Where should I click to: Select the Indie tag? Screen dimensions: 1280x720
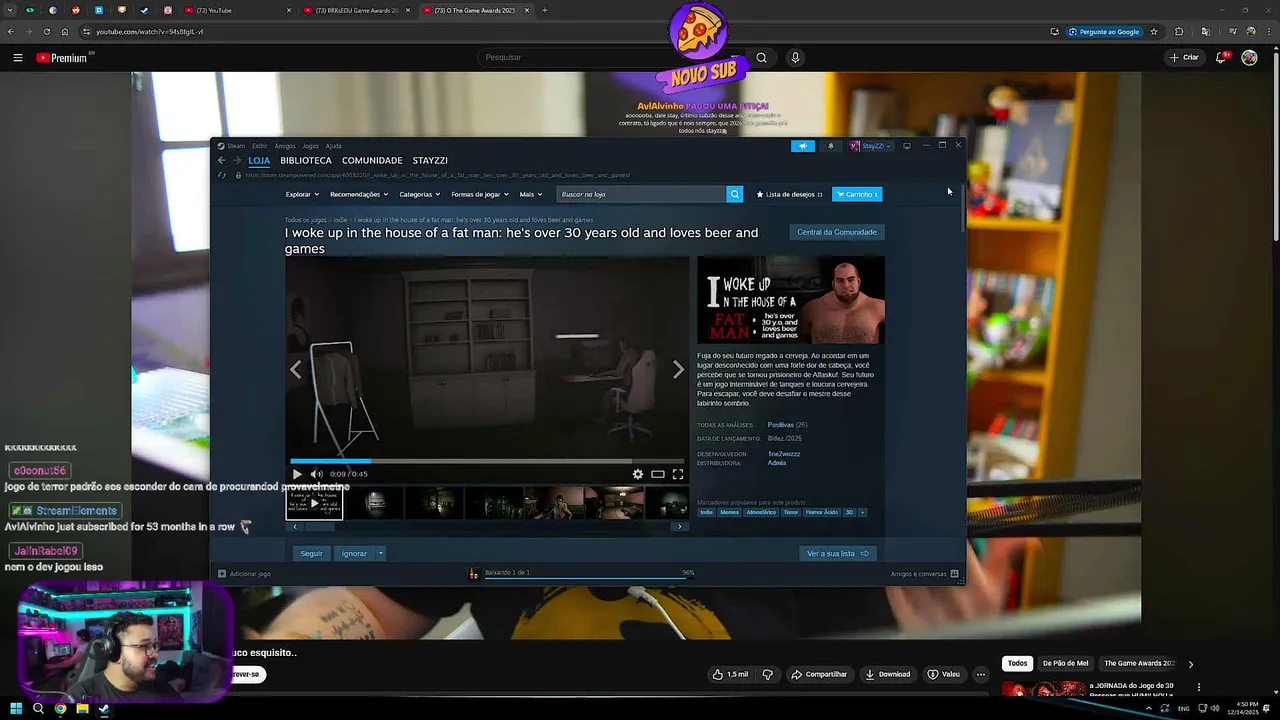coord(707,512)
